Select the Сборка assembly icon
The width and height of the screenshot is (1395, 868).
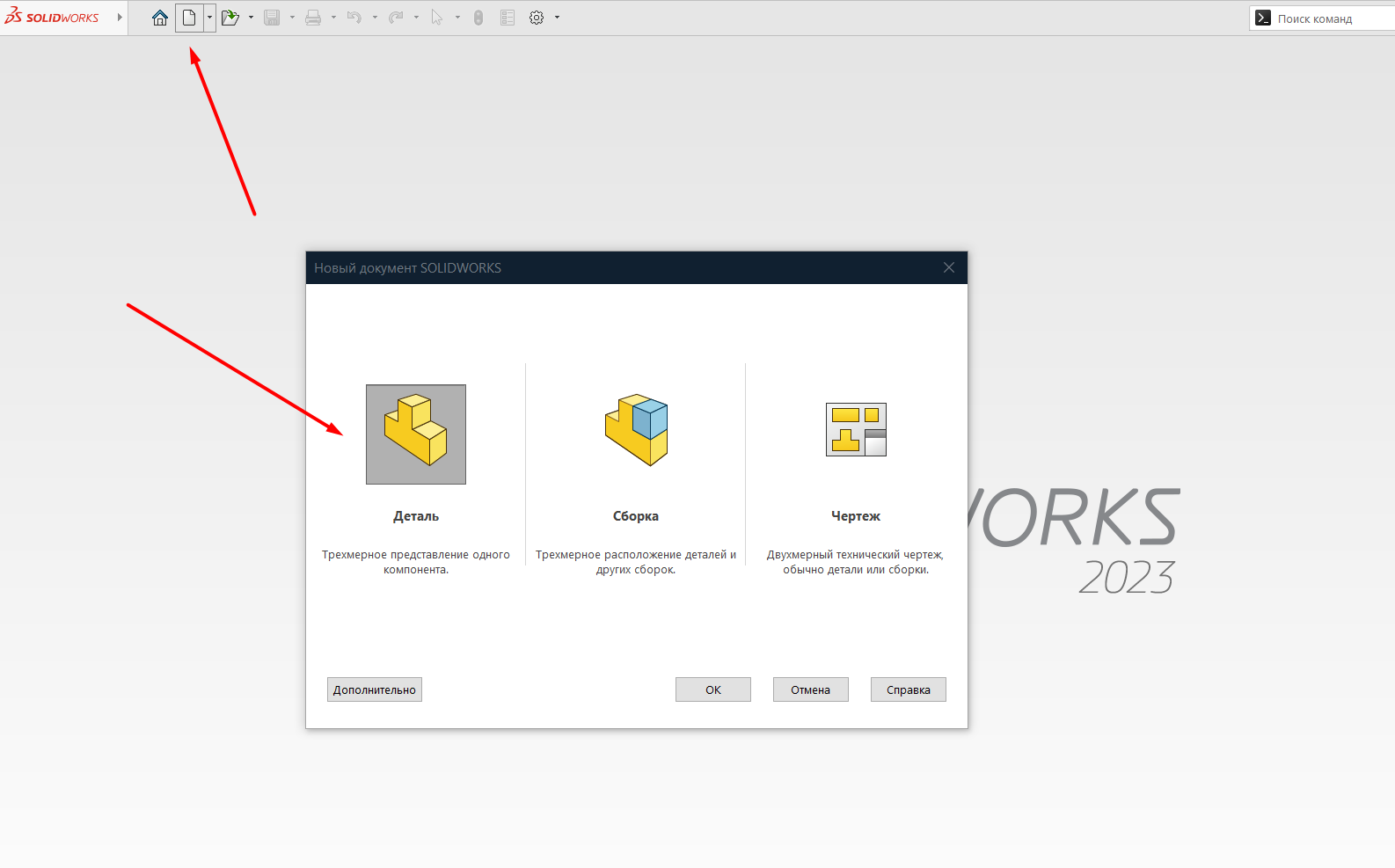[x=636, y=430]
